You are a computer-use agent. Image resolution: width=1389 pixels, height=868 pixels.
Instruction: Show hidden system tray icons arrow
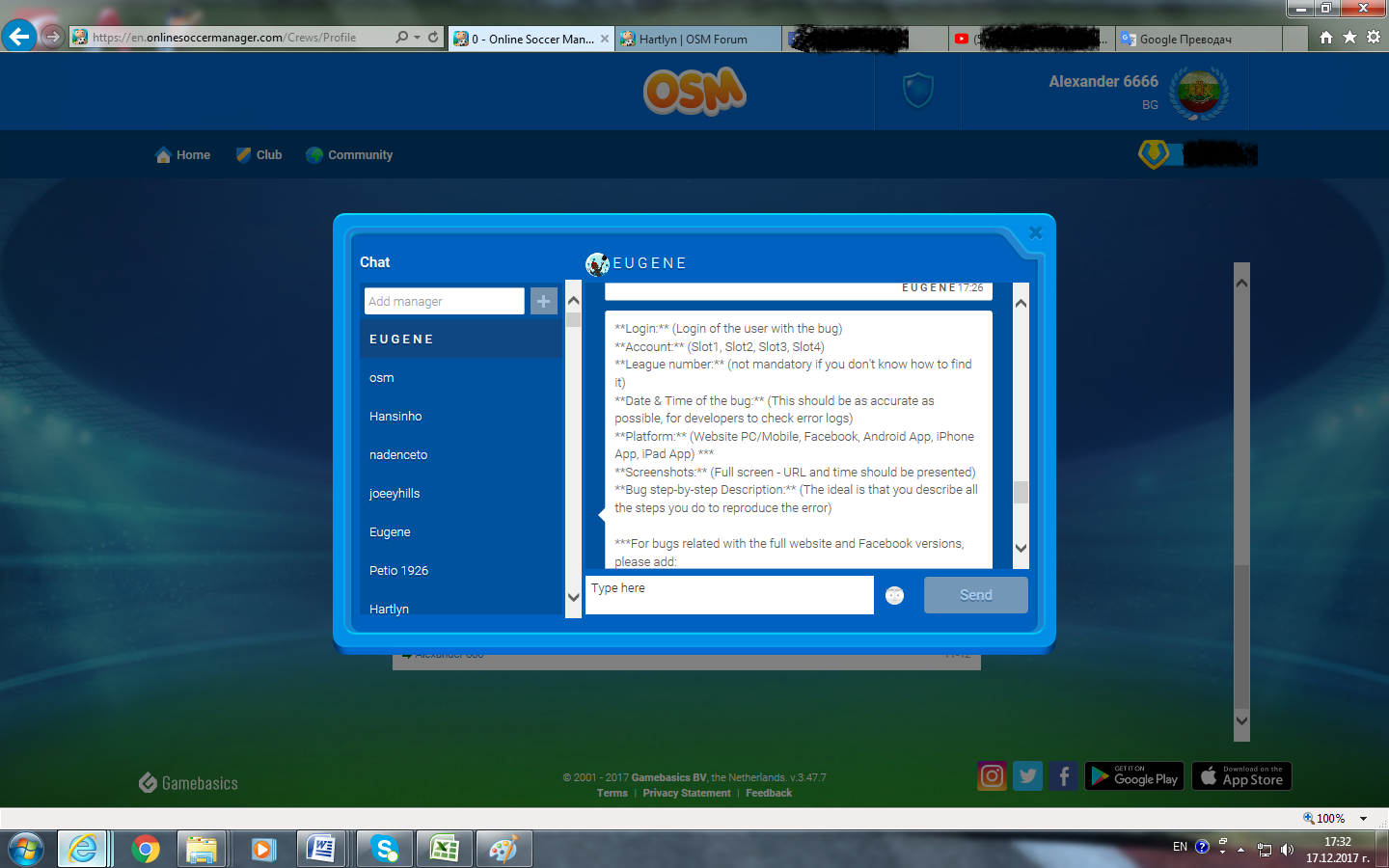pos(1241,850)
